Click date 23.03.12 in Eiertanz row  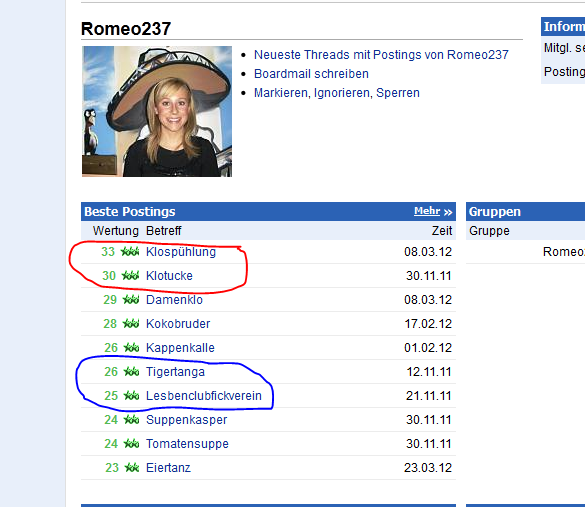(428, 467)
